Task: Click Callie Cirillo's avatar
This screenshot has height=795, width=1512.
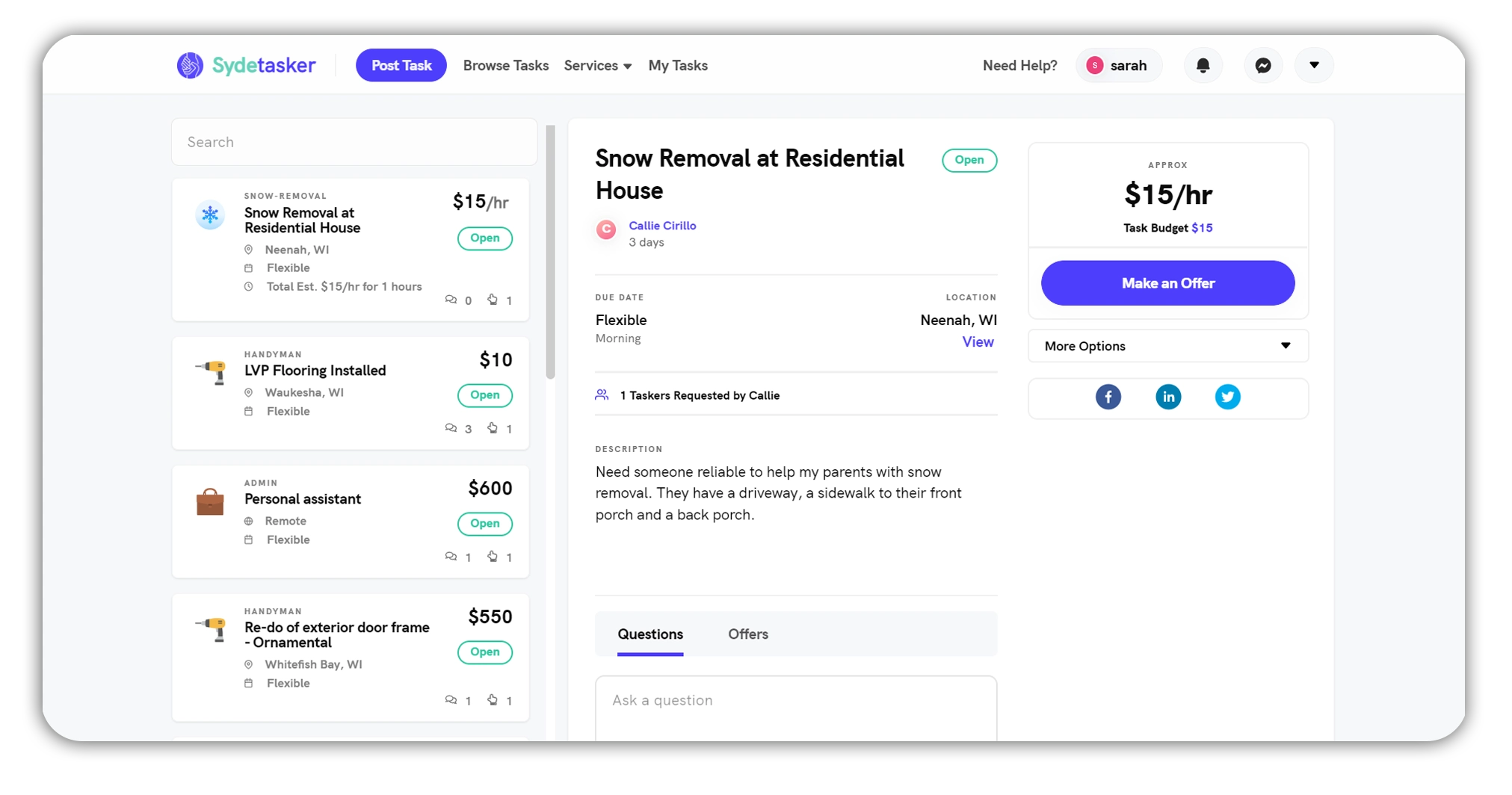Action: [x=605, y=230]
